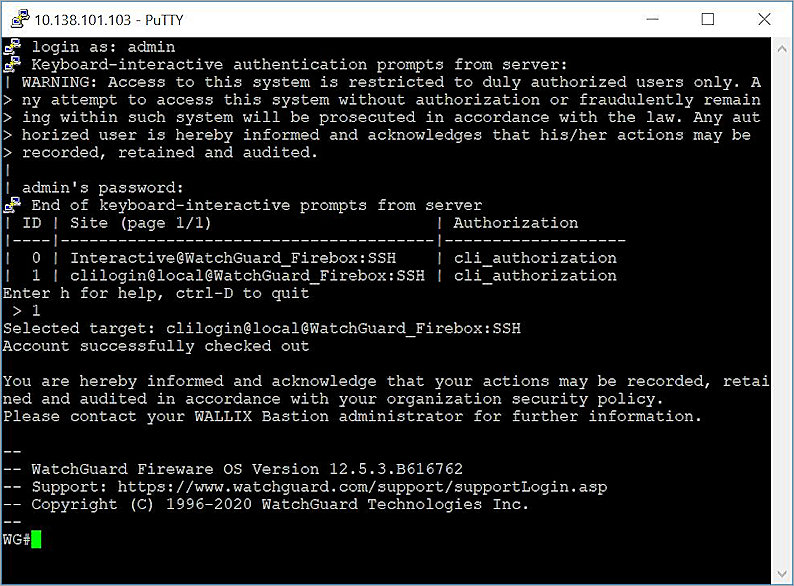Click the green cursor block after WG#
Image resolution: width=794 pixels, height=586 pixels.
click(36, 540)
